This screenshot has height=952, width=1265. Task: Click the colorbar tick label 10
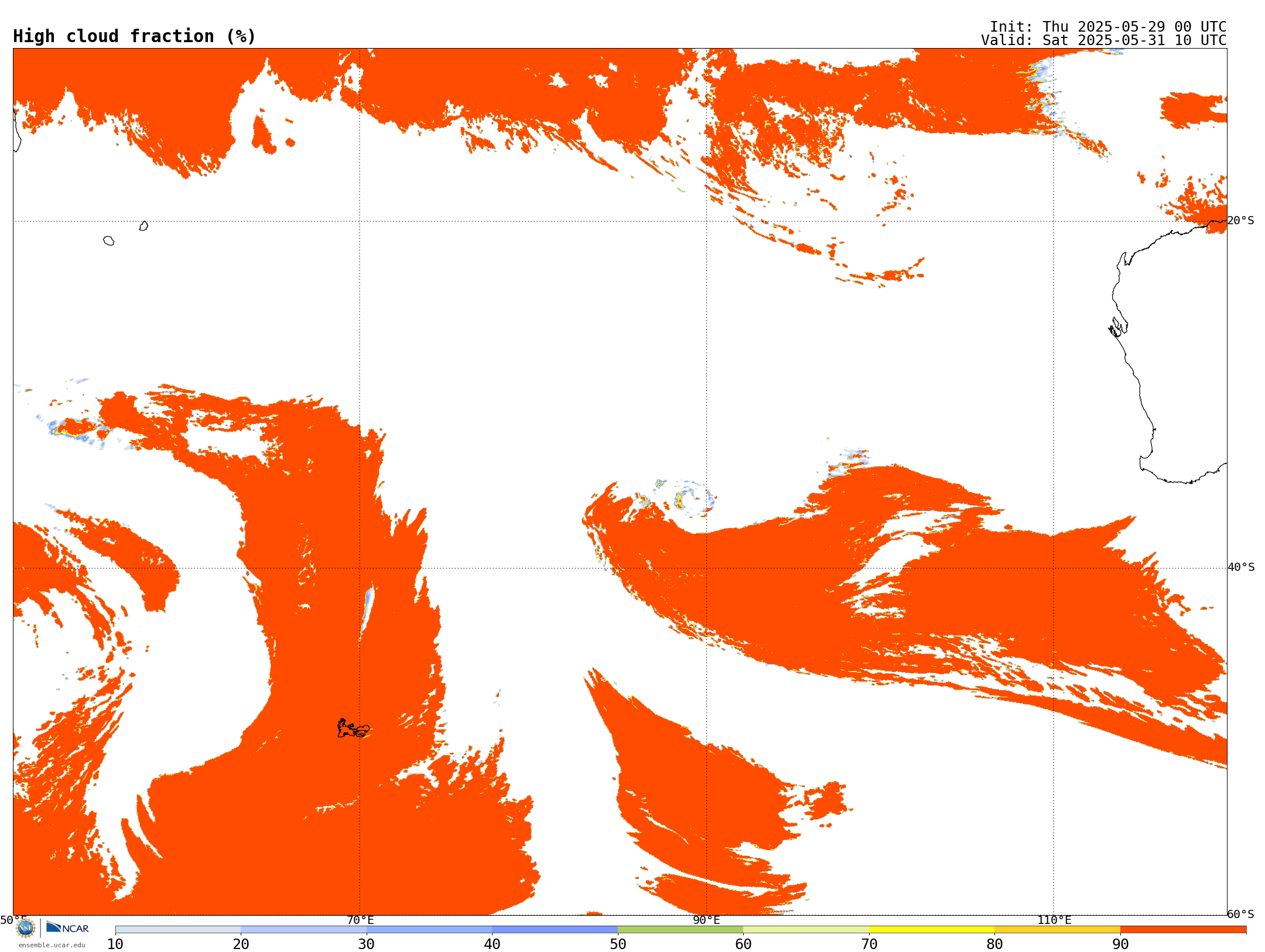pyautogui.click(x=115, y=944)
